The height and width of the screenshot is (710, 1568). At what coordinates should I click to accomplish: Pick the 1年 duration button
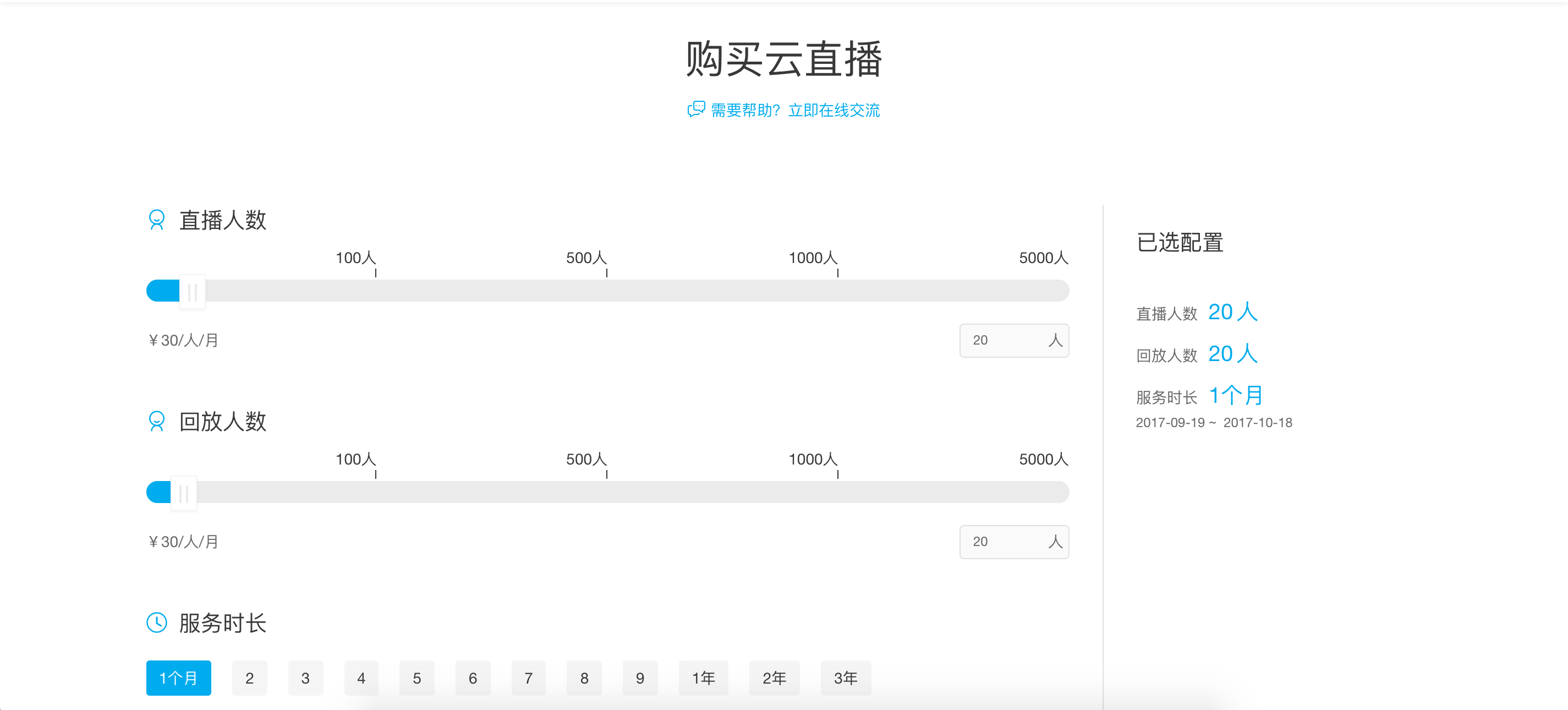(x=703, y=678)
